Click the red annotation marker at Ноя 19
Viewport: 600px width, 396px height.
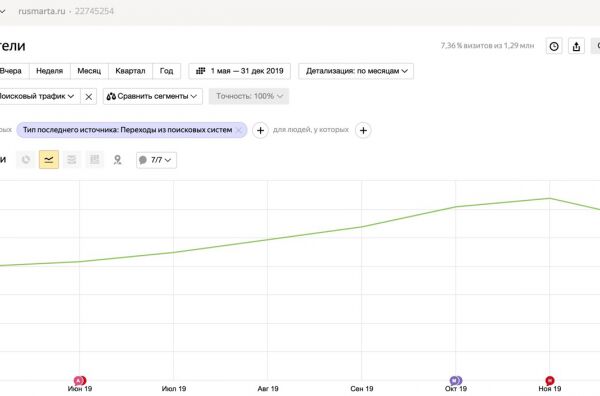point(550,380)
